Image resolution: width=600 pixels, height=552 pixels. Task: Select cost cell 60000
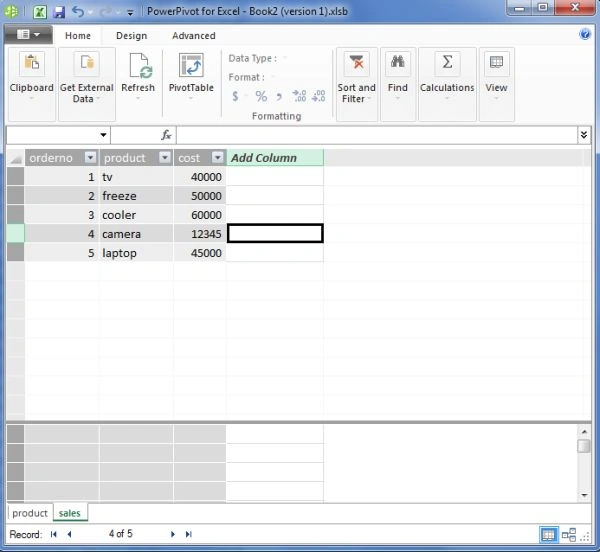point(200,215)
